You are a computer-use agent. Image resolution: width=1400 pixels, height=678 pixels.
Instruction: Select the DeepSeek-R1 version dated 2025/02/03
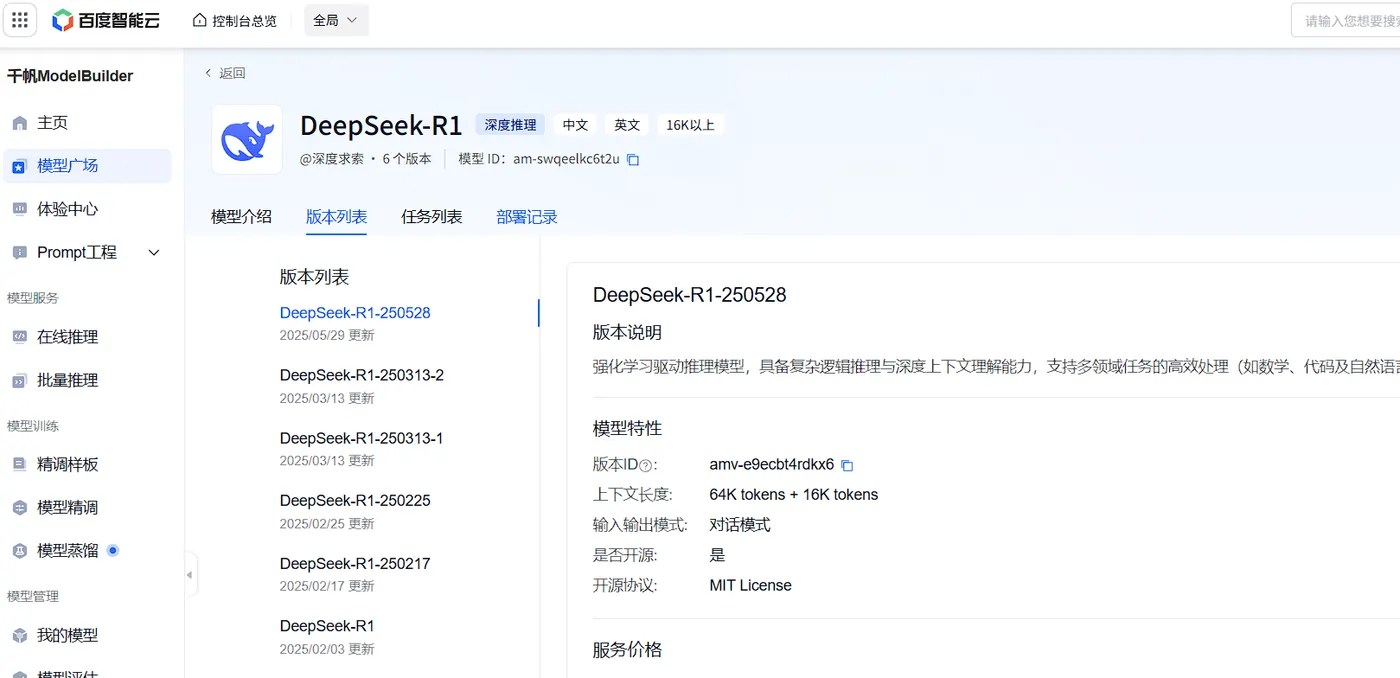pyautogui.click(x=327, y=627)
